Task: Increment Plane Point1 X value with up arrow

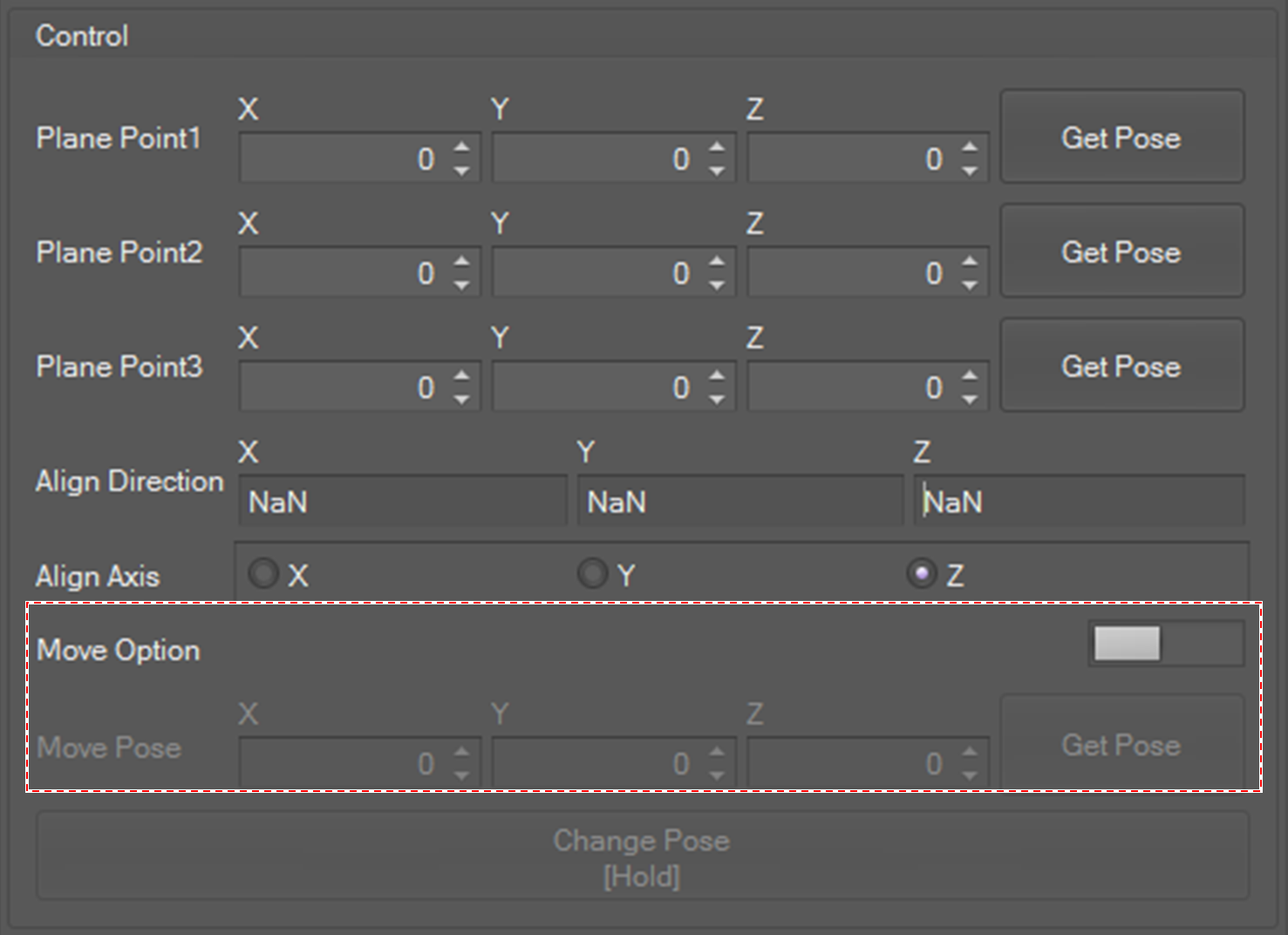Action: click(462, 147)
